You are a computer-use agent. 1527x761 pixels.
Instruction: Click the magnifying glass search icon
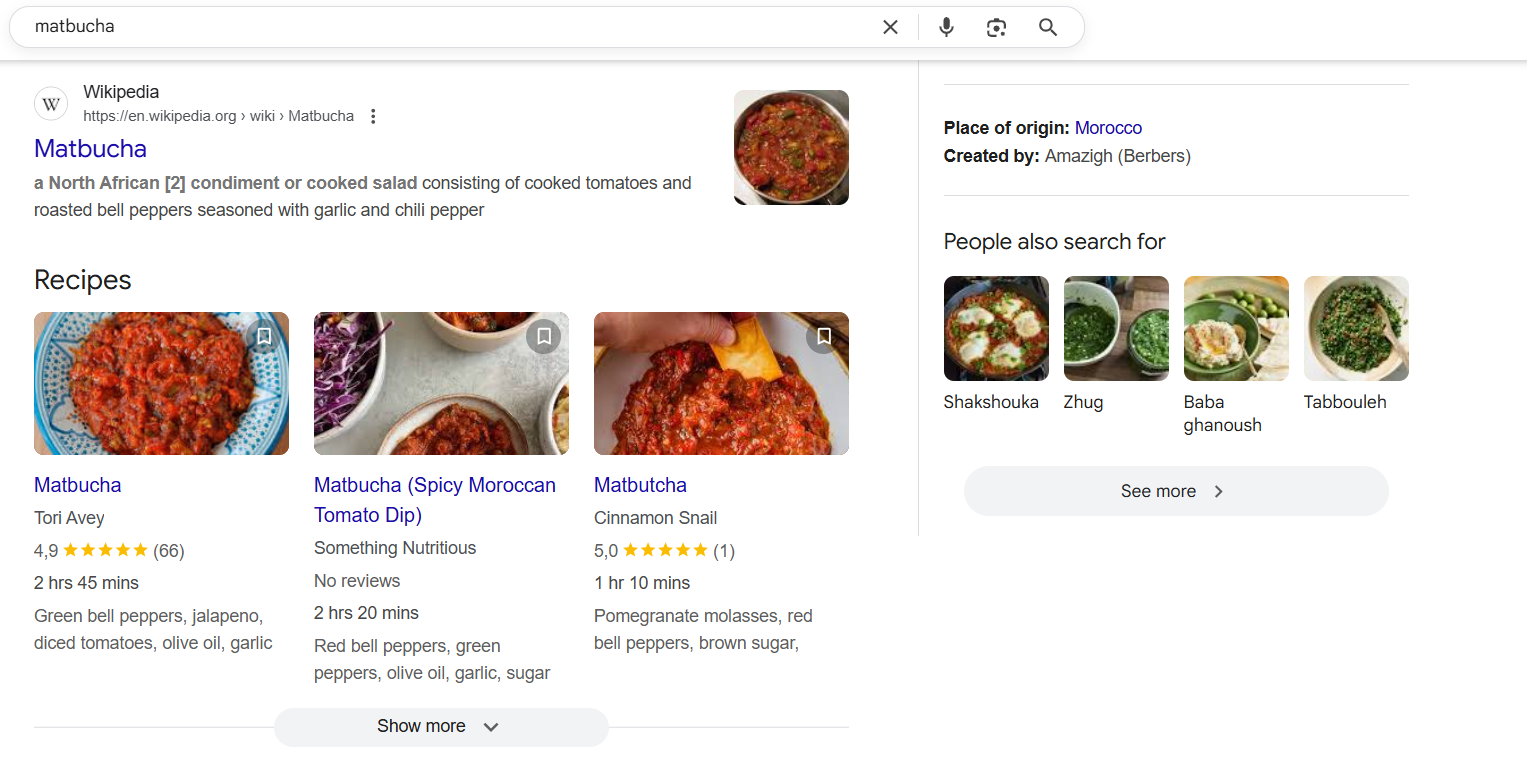(x=1047, y=27)
